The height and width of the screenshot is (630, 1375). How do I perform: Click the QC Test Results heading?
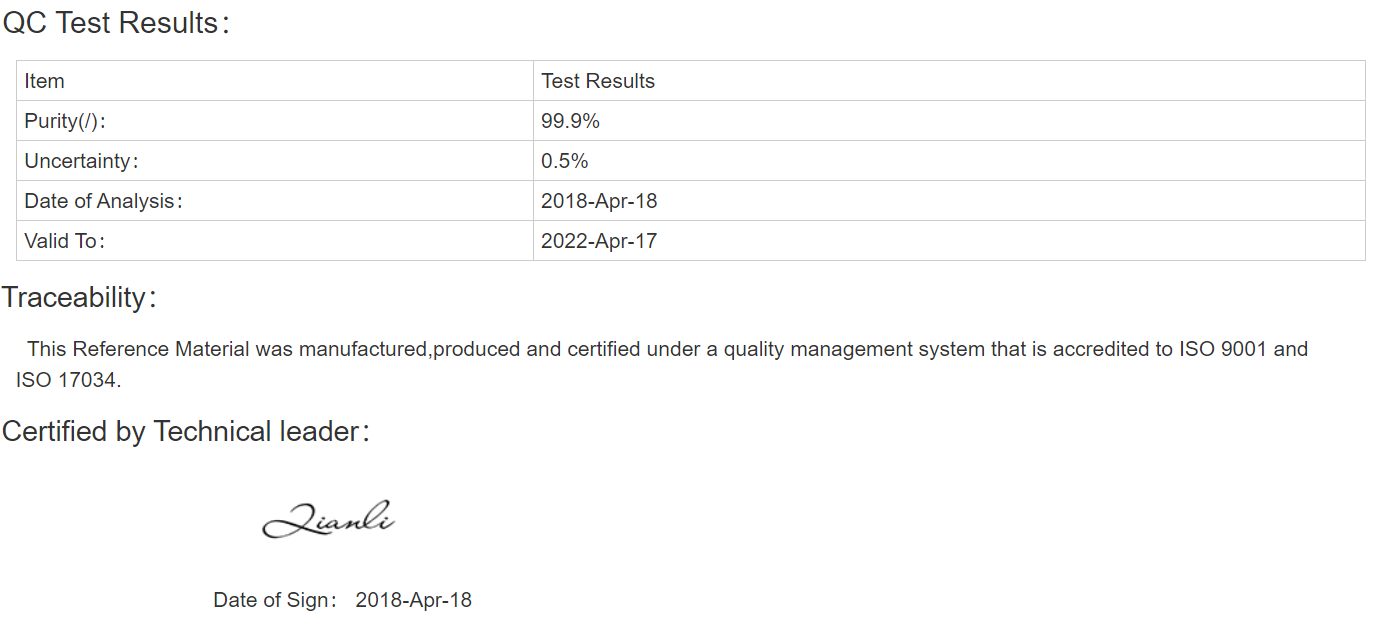click(x=117, y=24)
